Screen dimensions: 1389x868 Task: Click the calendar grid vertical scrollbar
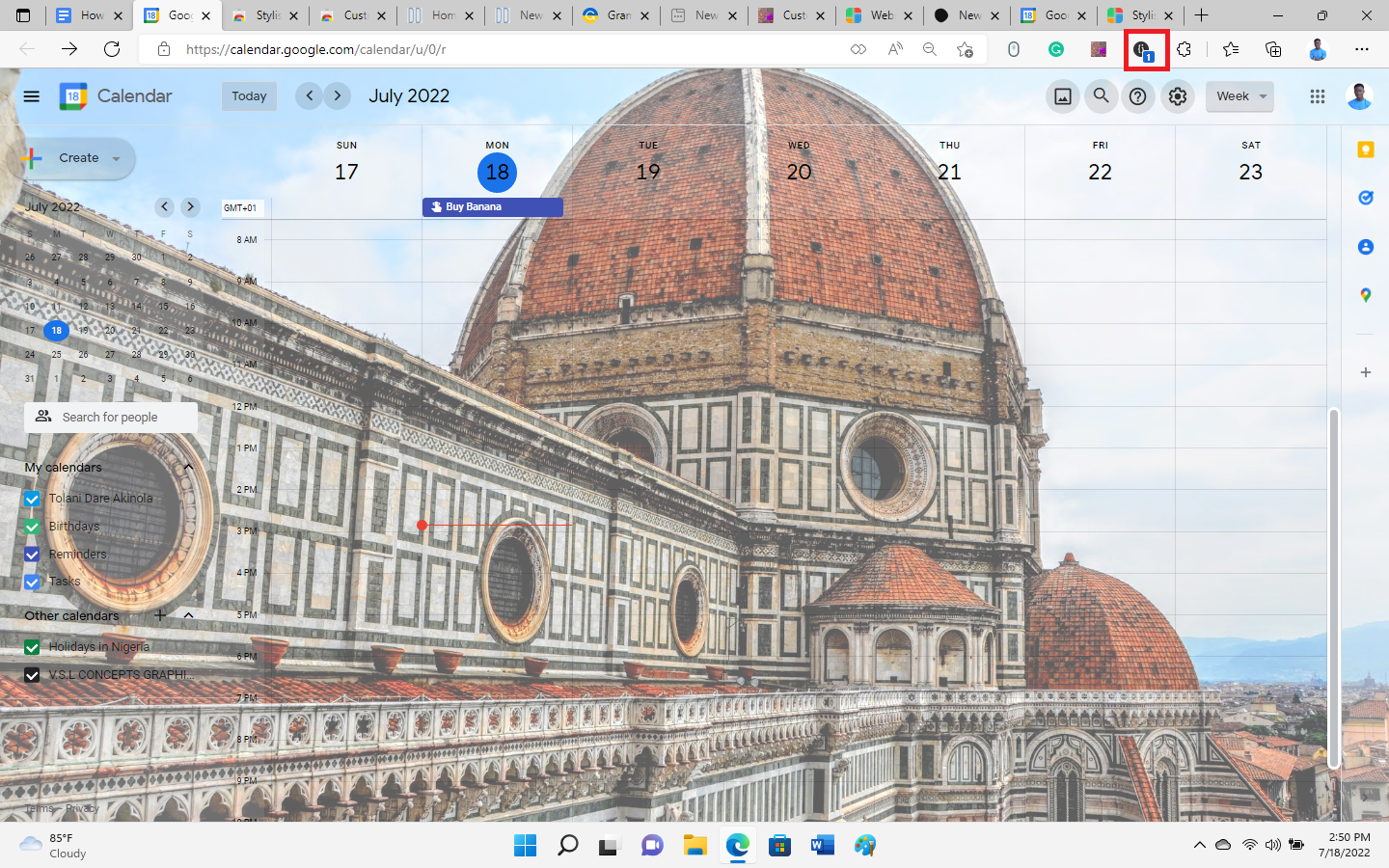pos(1334,588)
